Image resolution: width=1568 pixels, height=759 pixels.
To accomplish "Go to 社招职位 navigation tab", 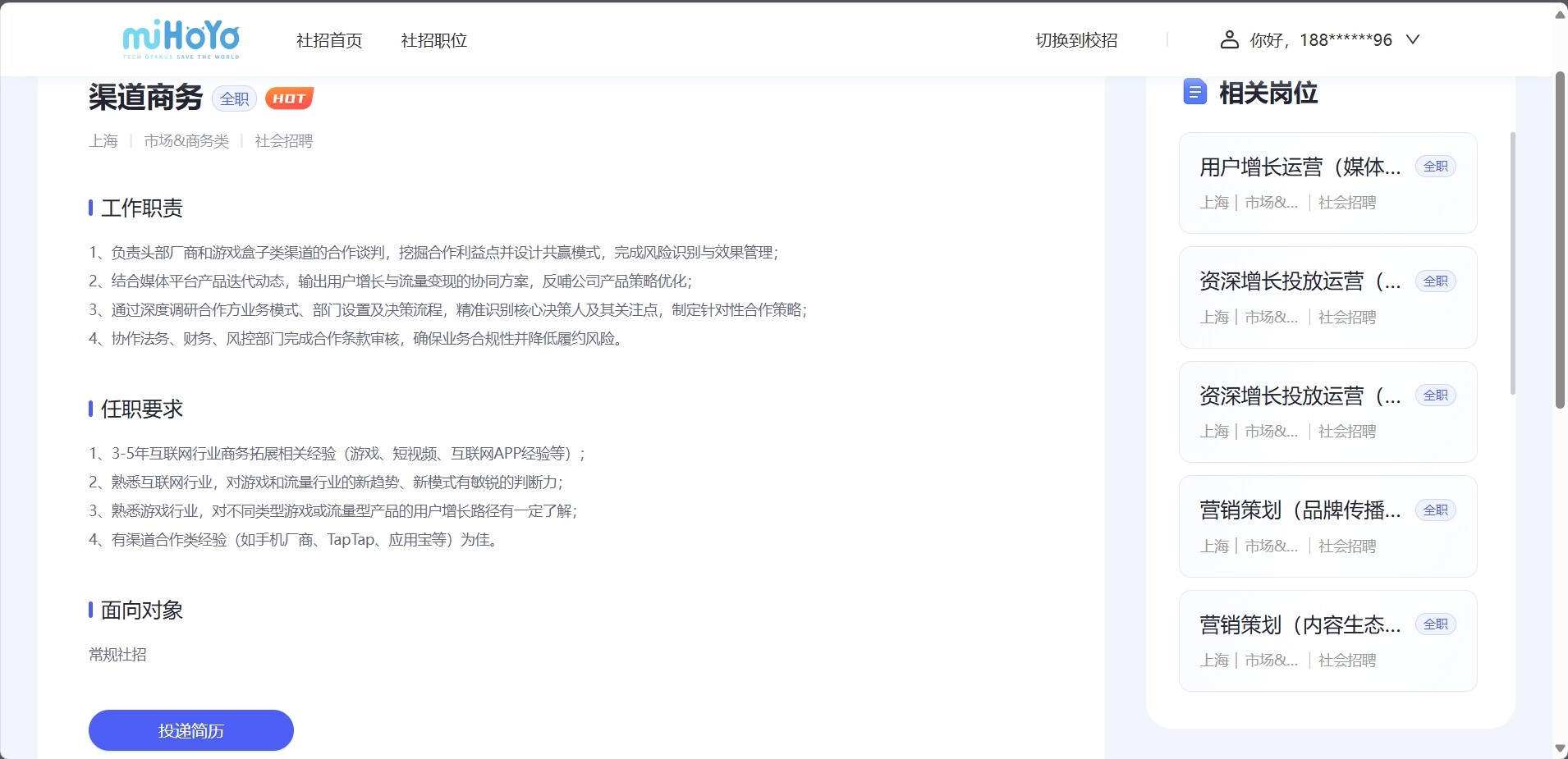I will 433,40.
